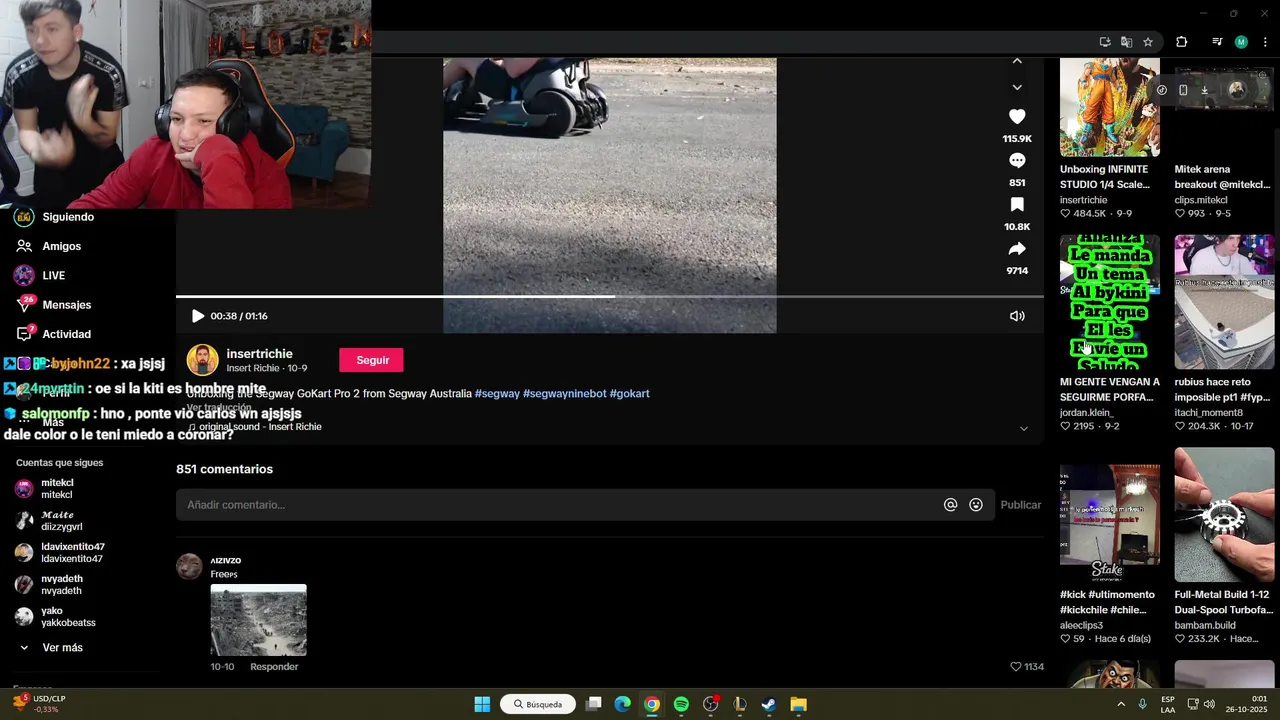Open Actividad in the sidebar

66,334
